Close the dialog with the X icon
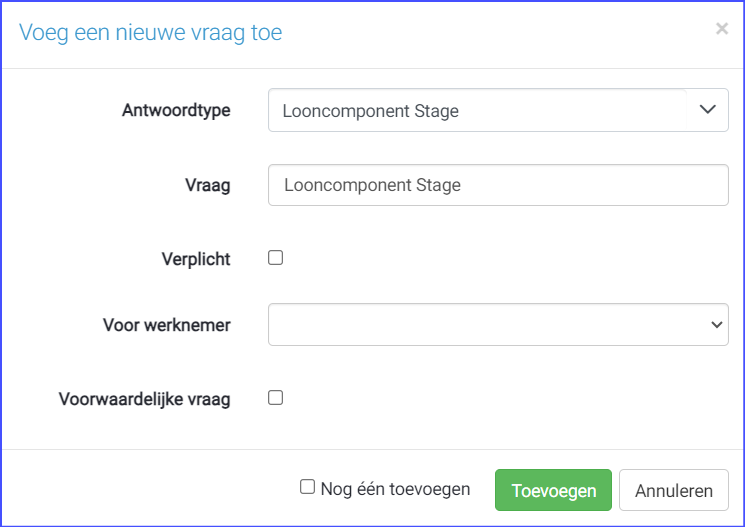Viewport: 745px width, 527px height. coord(721,29)
